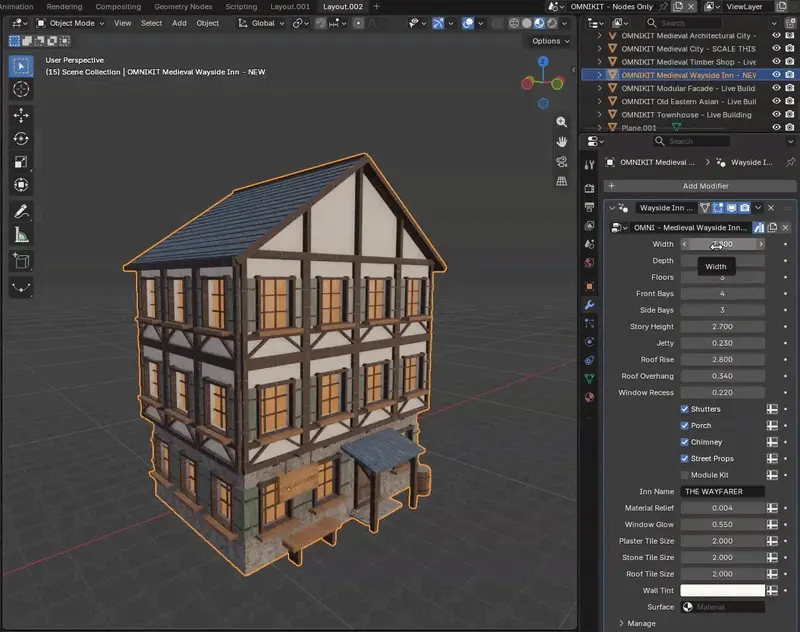800x632 pixels.
Task: Open the View menu in viewport header
Action: (x=122, y=23)
